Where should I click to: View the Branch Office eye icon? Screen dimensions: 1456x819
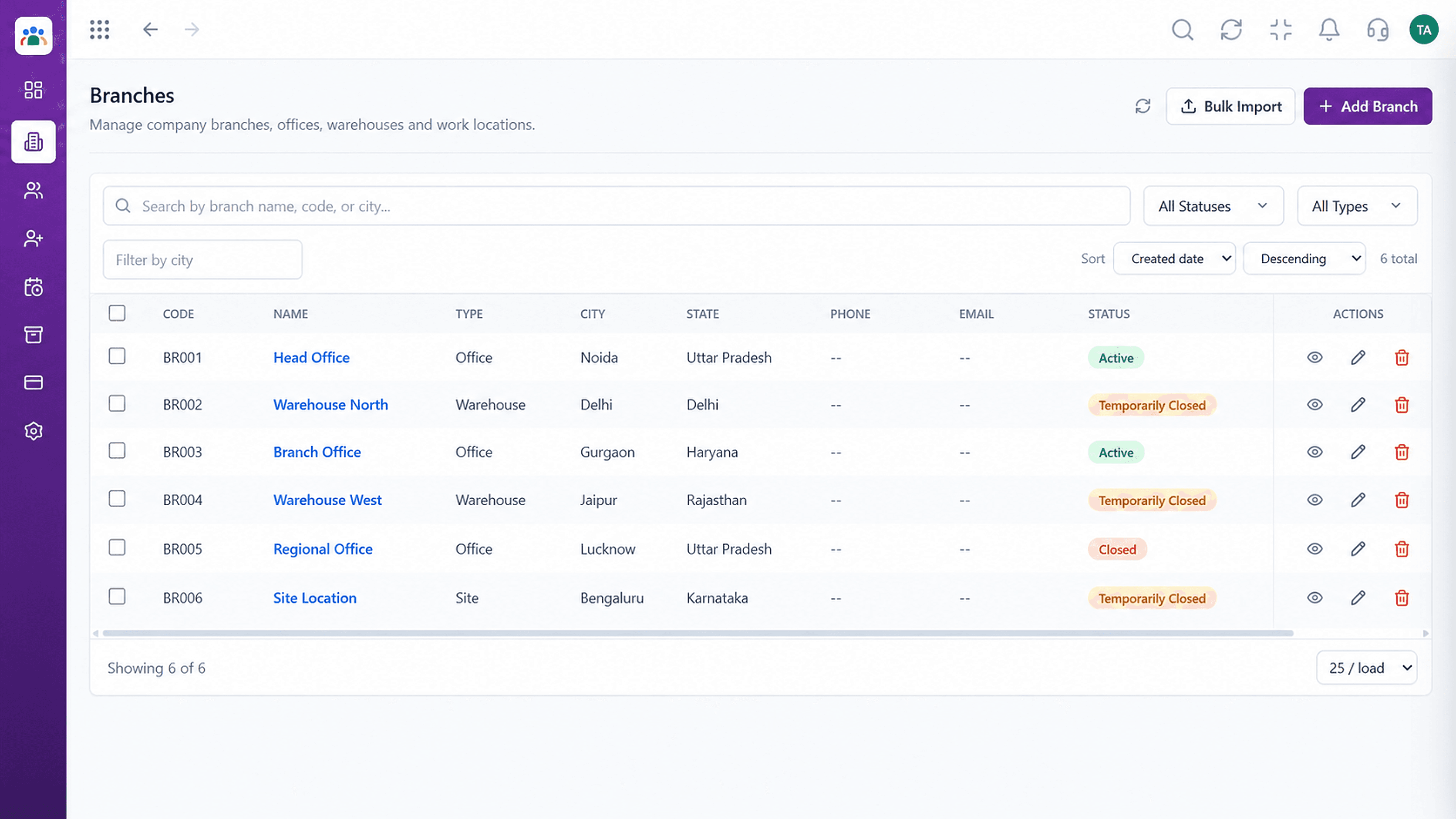coord(1314,452)
